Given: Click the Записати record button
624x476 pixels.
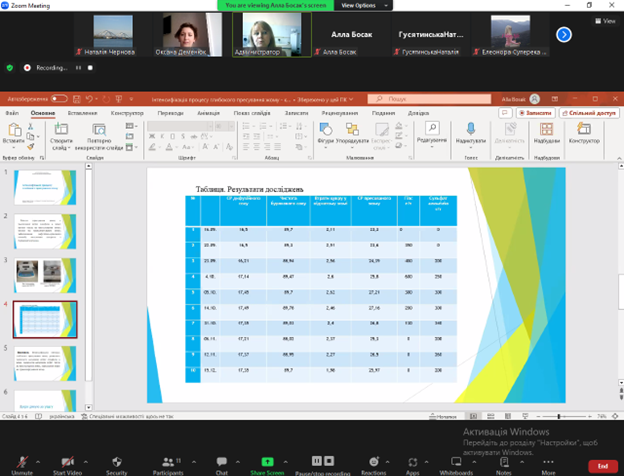Looking at the screenshot, I should pyautogui.click(x=536, y=113).
